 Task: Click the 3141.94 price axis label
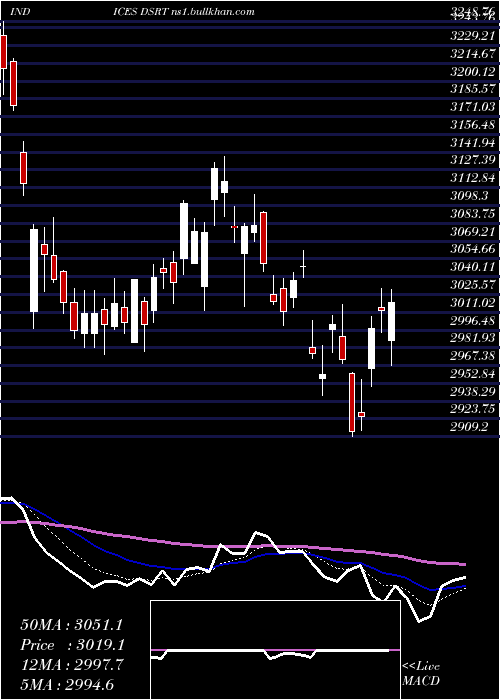click(473, 143)
